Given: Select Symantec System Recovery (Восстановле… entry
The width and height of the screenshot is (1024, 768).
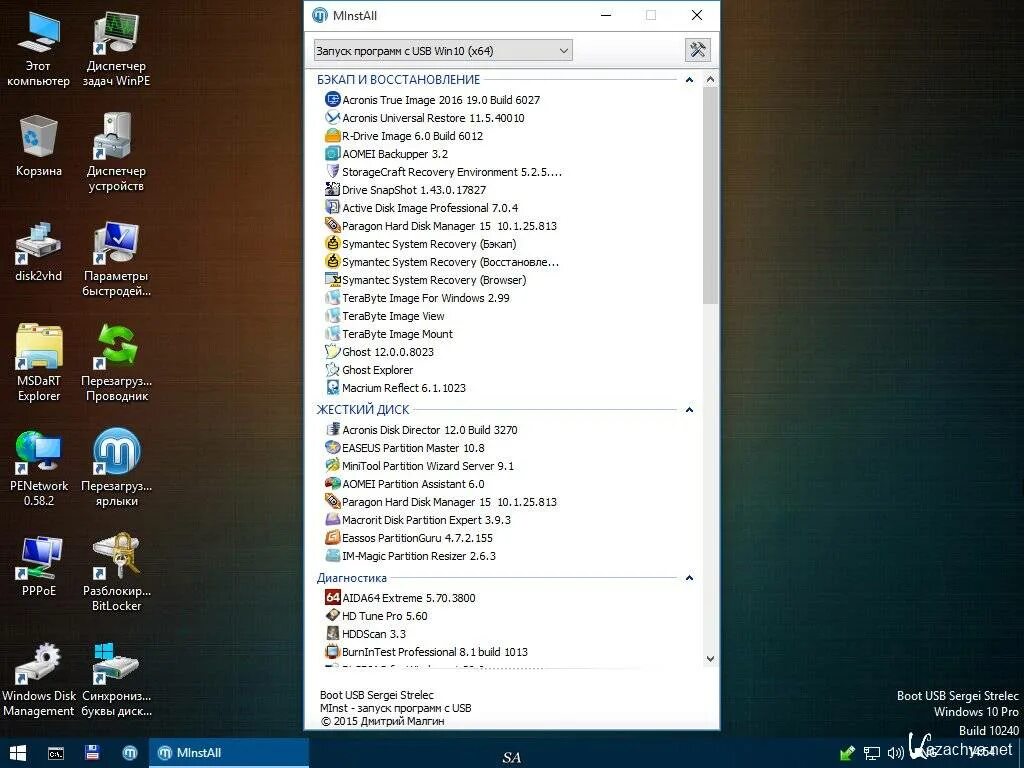Looking at the screenshot, I should [442, 262].
